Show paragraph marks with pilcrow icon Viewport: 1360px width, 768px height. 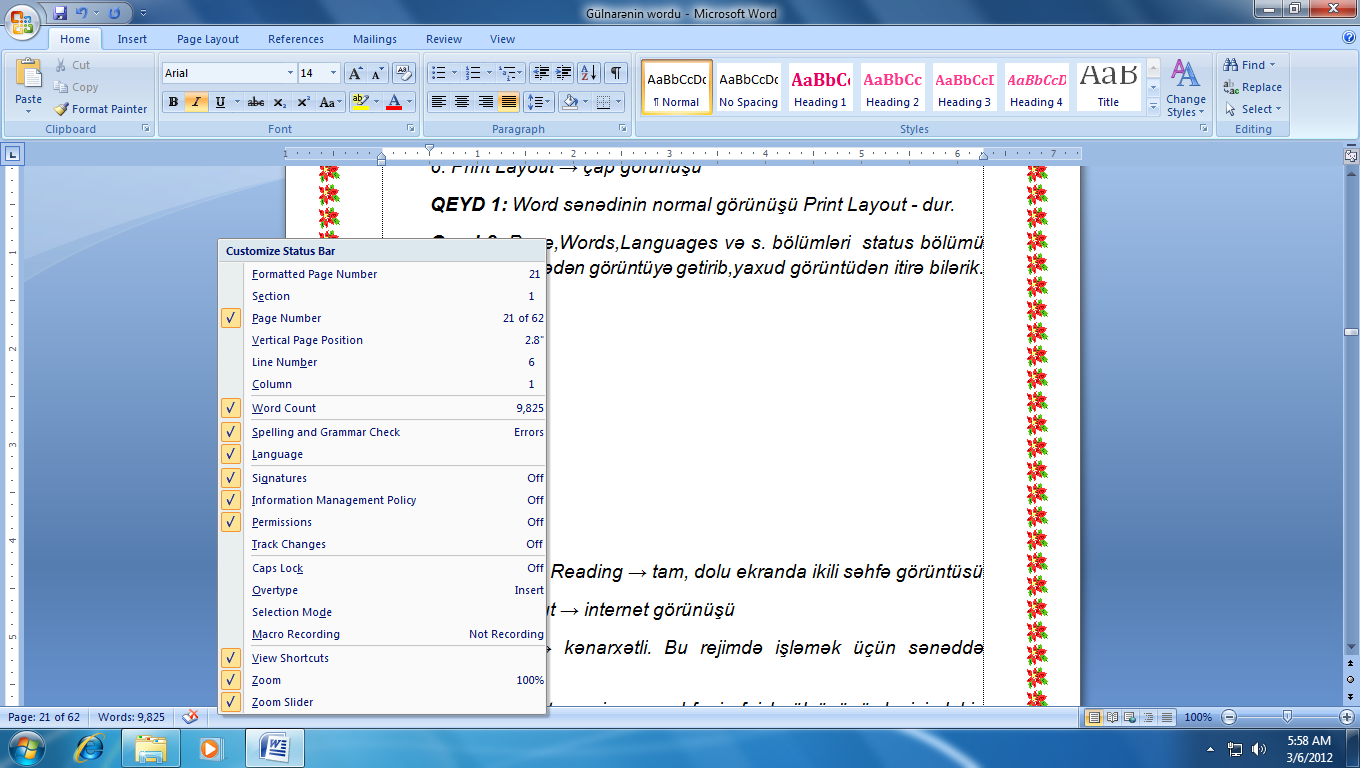pyautogui.click(x=616, y=73)
